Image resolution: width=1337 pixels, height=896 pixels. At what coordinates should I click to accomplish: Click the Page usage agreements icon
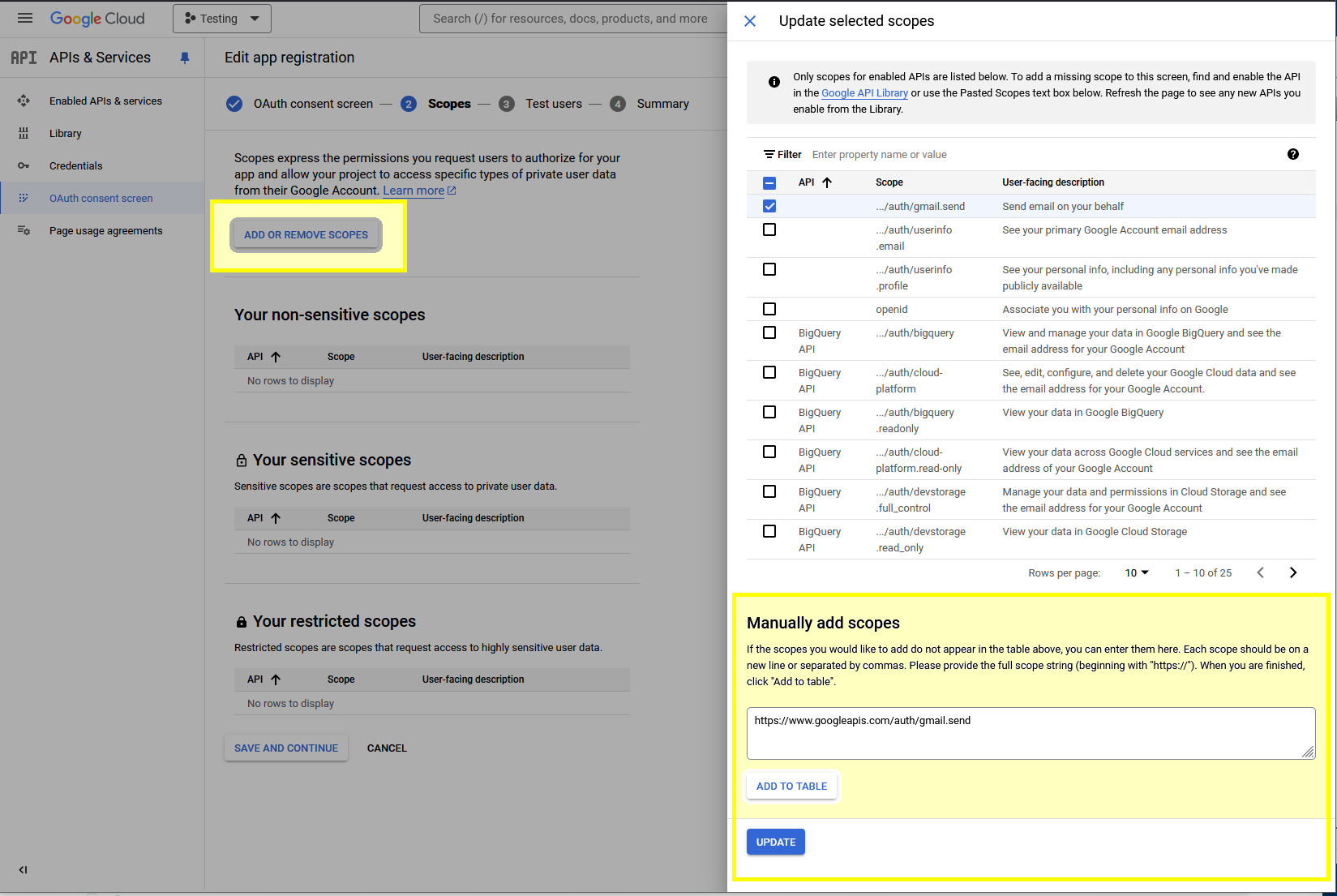[x=24, y=230]
